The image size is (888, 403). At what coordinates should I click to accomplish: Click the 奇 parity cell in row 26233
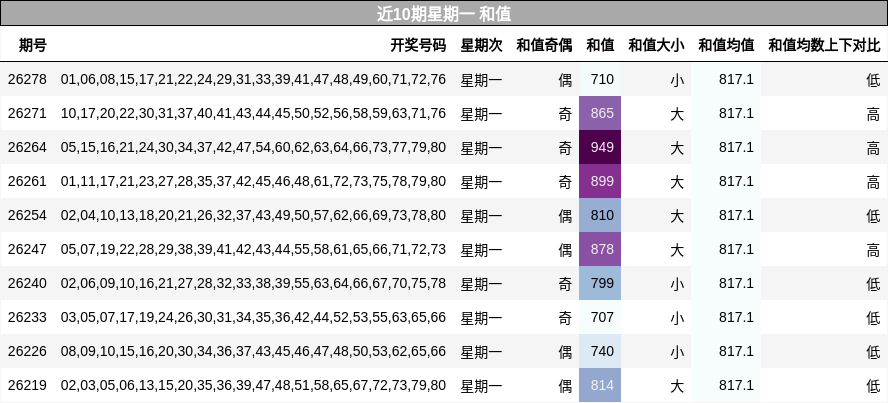click(x=565, y=318)
